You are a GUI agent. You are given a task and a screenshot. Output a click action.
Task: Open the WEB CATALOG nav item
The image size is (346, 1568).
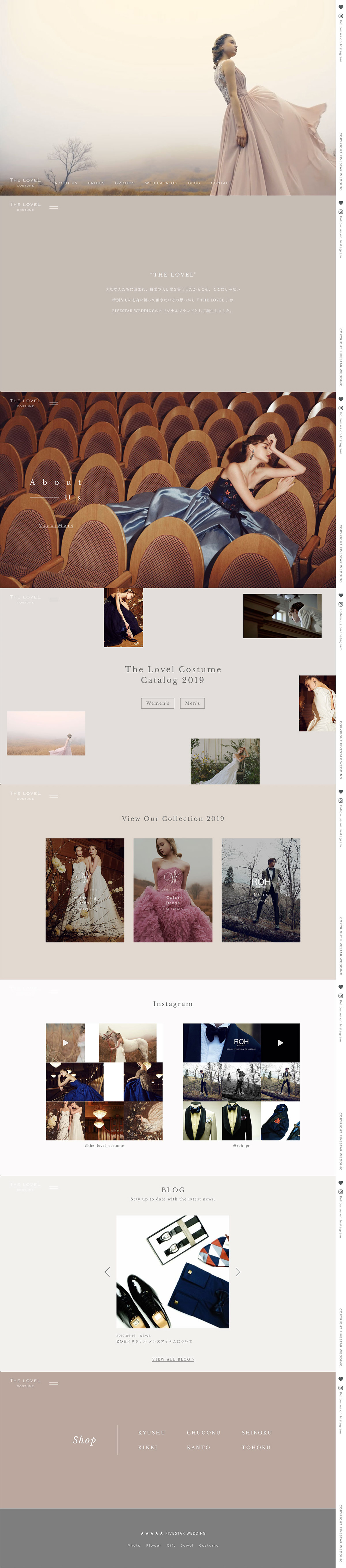(162, 183)
